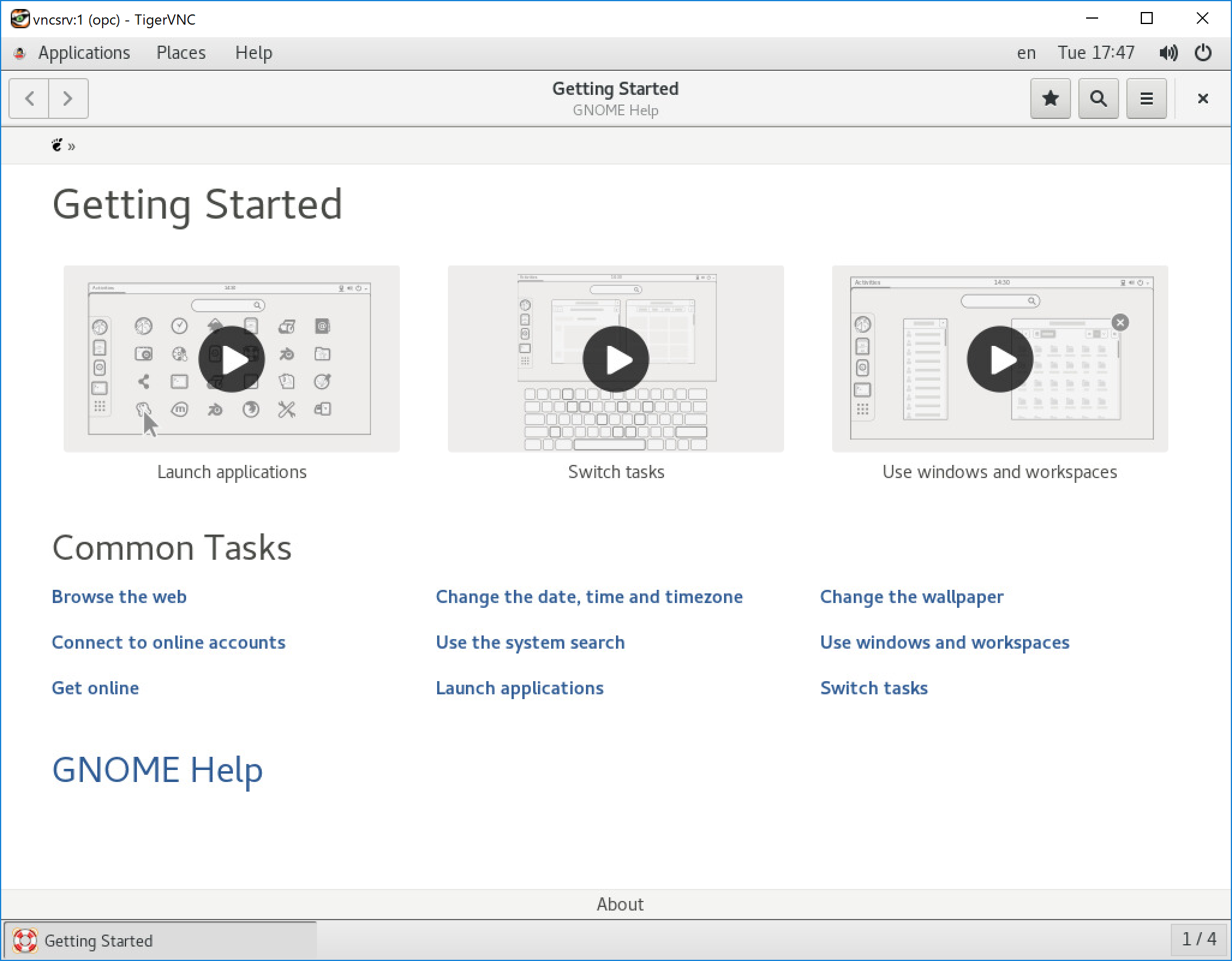The image size is (1232, 961).
Task: Open the search magnifier button
Action: (x=1098, y=99)
